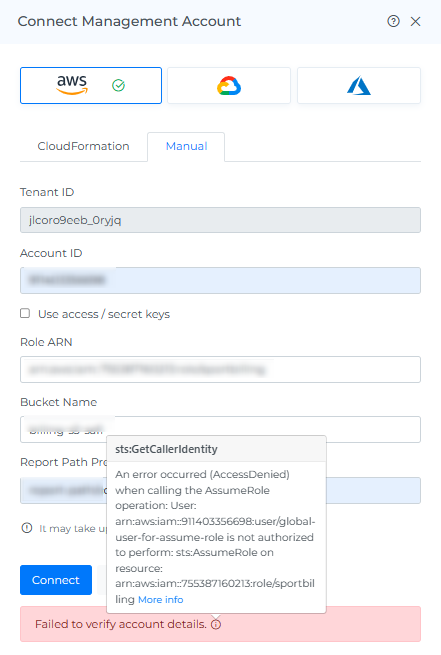Switch to the CloudFormation tab

click(x=84, y=146)
